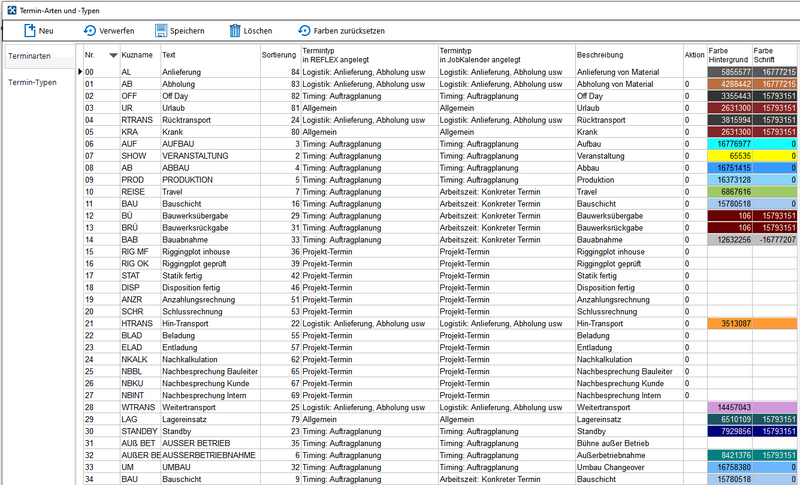
Task: Click the Kuzname column header
Action: (x=140, y=55)
